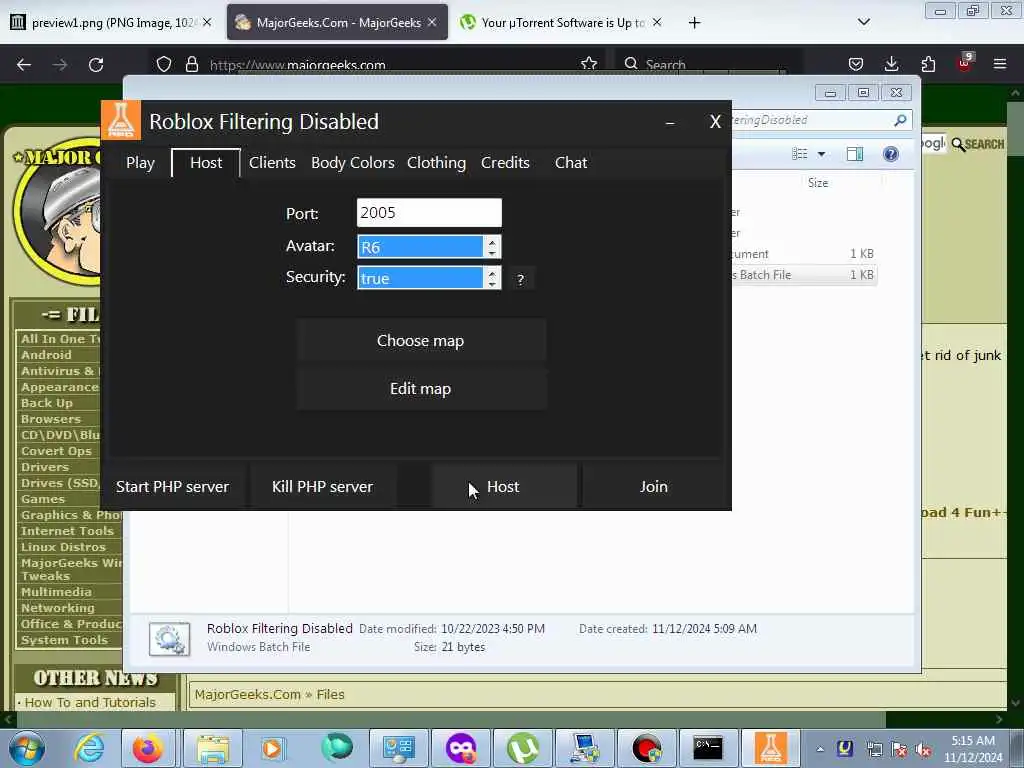Image resolution: width=1024 pixels, height=768 pixels.
Task: Open the System Tools category link
Action: 64,640
